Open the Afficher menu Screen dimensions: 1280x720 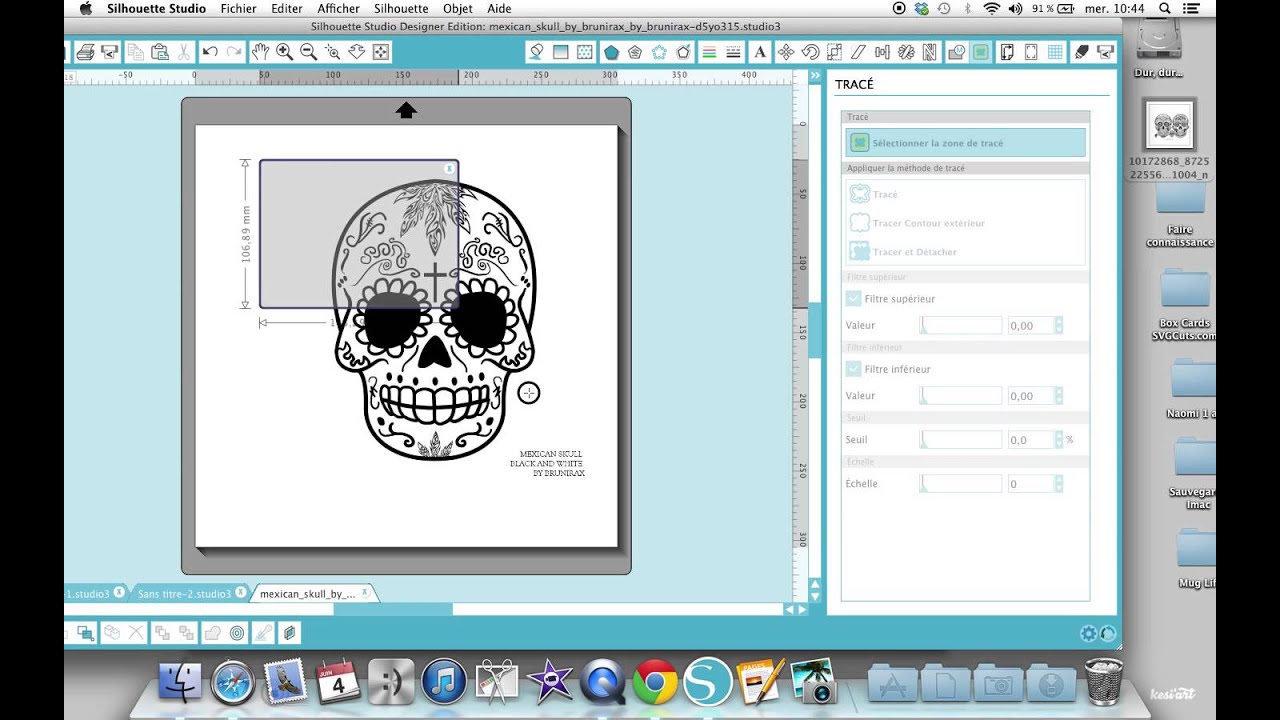click(x=338, y=8)
